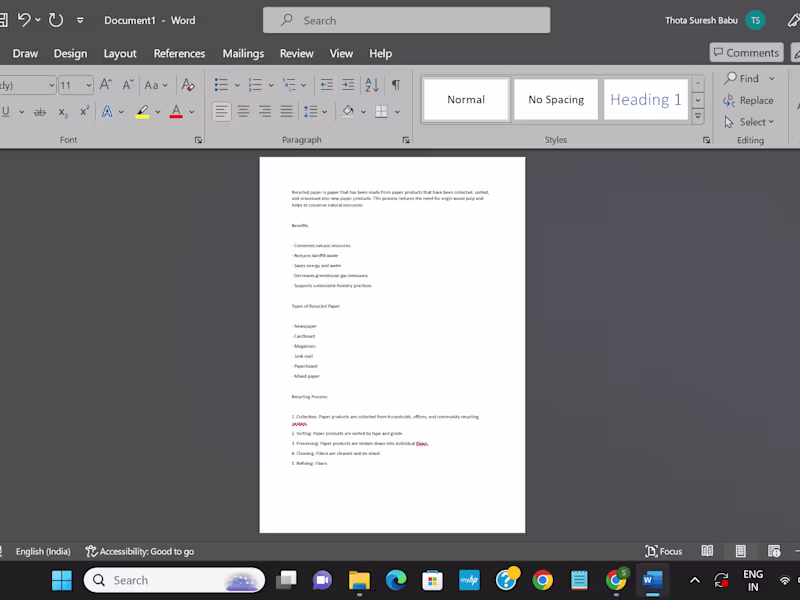Switch to the Mailings tab

click(243, 54)
